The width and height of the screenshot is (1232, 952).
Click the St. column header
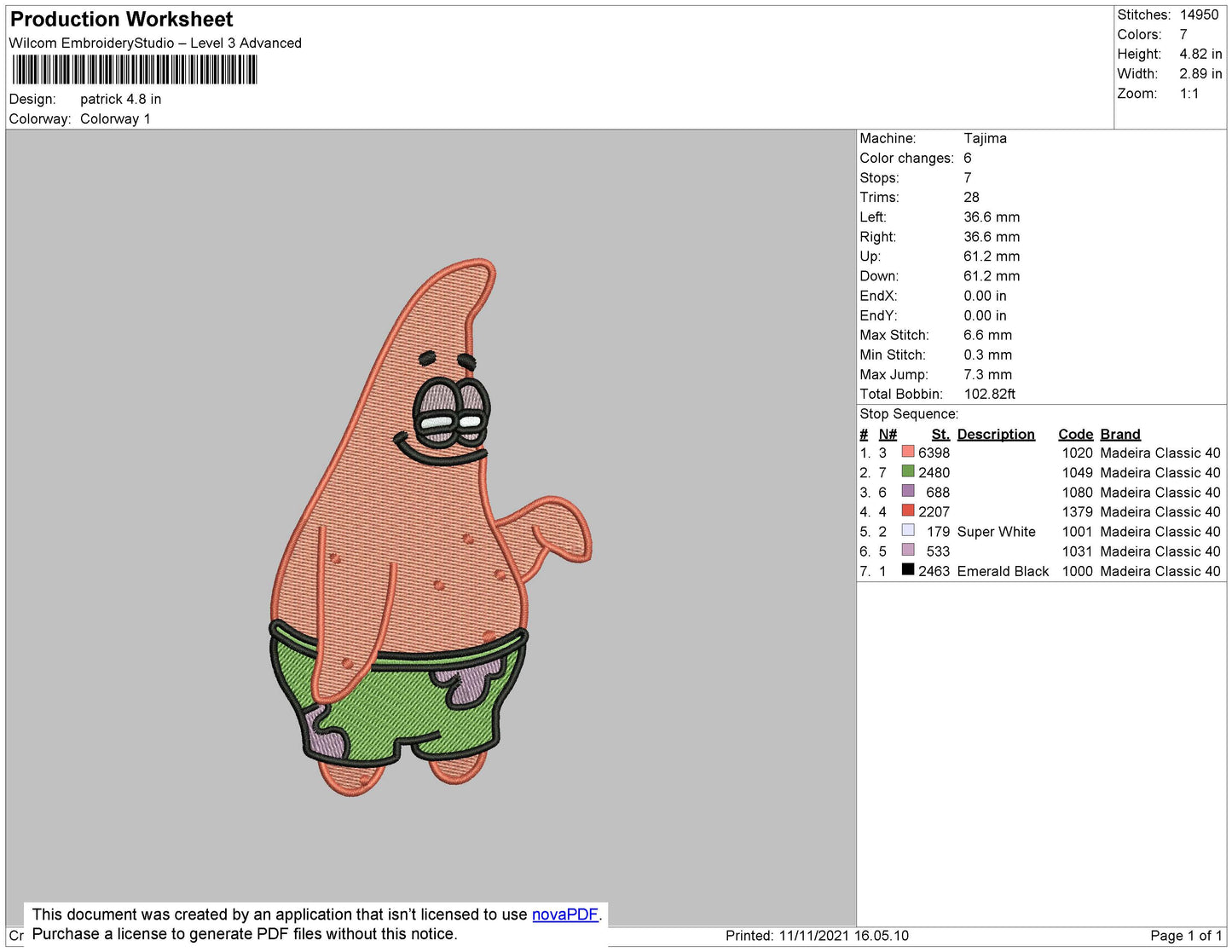940,434
